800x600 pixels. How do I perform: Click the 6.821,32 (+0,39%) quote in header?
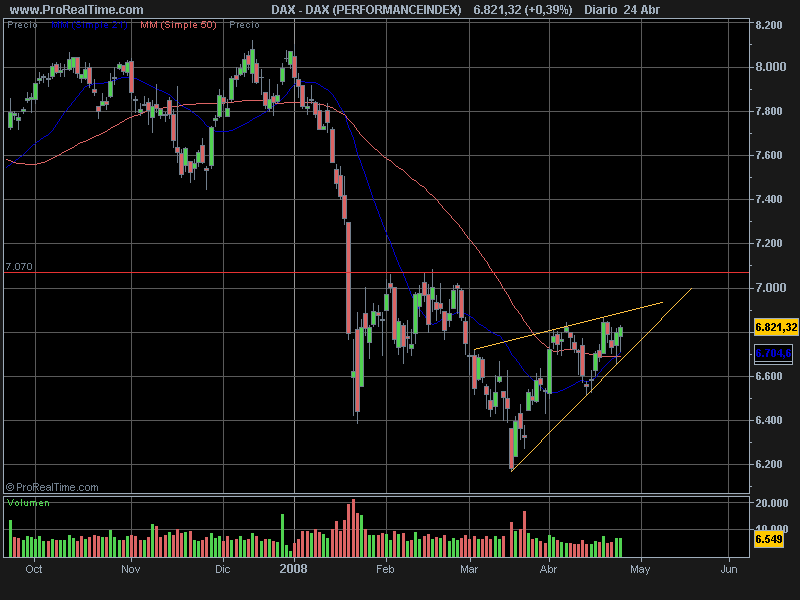[523, 10]
